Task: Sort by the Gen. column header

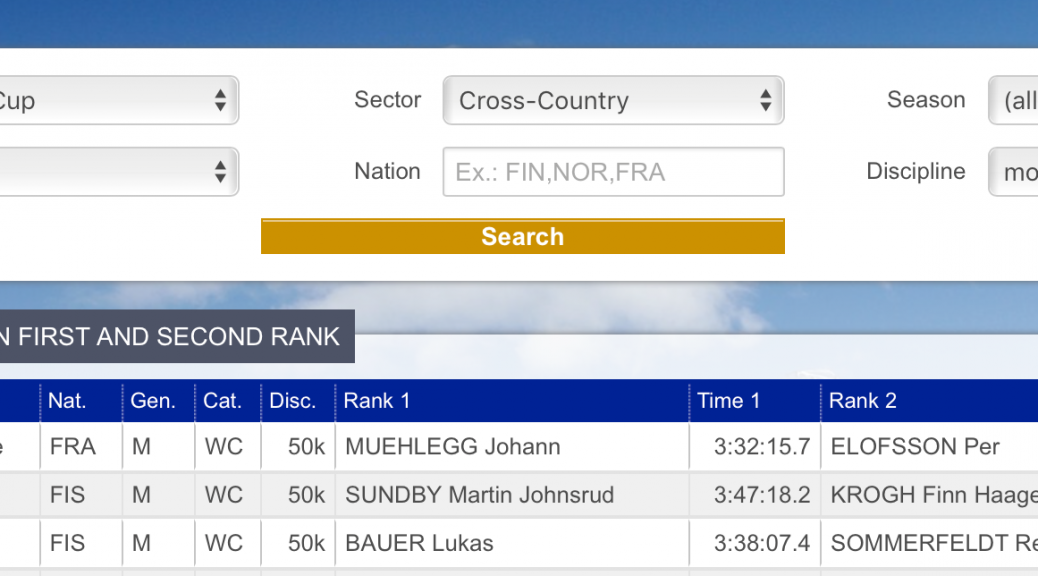Action: pos(153,401)
